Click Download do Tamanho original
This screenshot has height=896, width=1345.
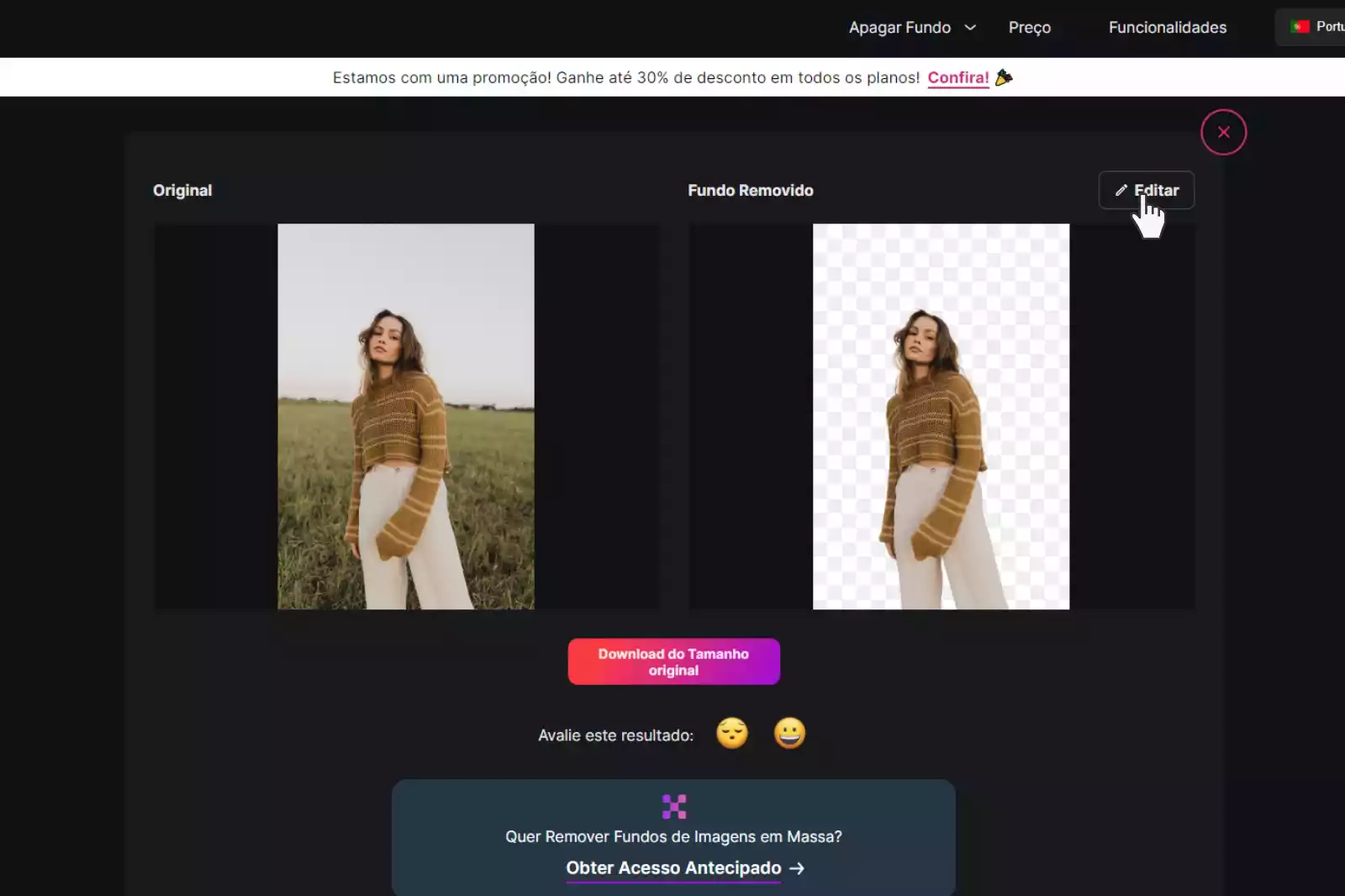(x=673, y=661)
